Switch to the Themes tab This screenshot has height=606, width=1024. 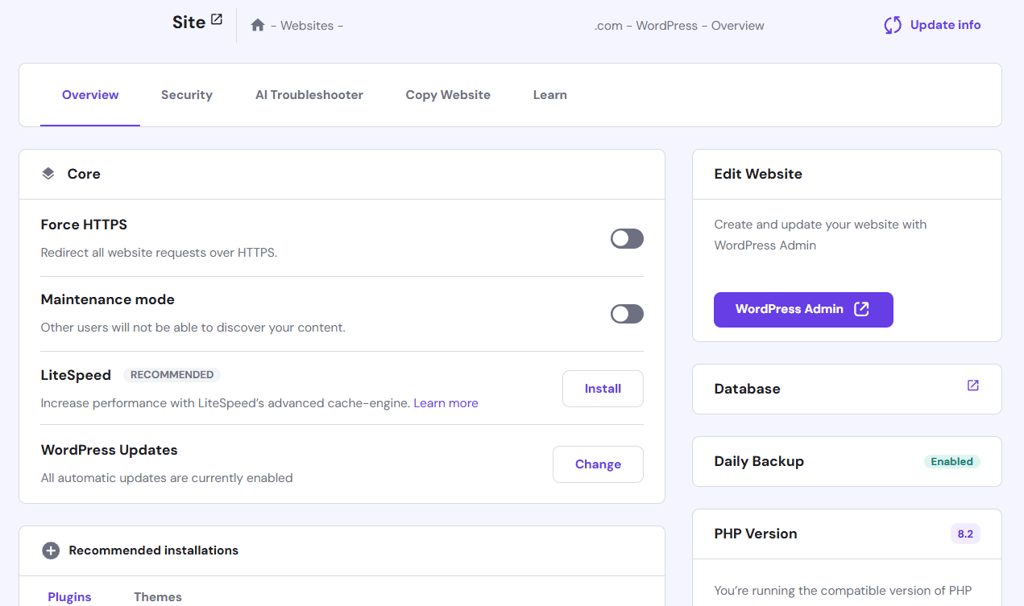(157, 597)
